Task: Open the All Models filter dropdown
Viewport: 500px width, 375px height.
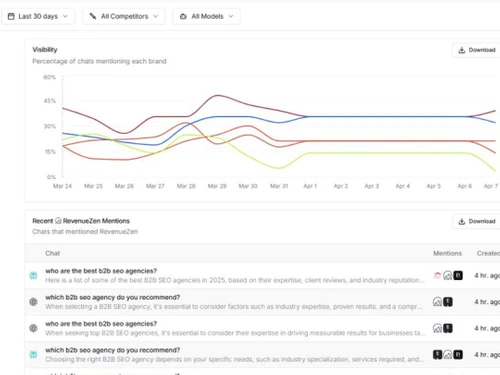Action: pos(206,16)
